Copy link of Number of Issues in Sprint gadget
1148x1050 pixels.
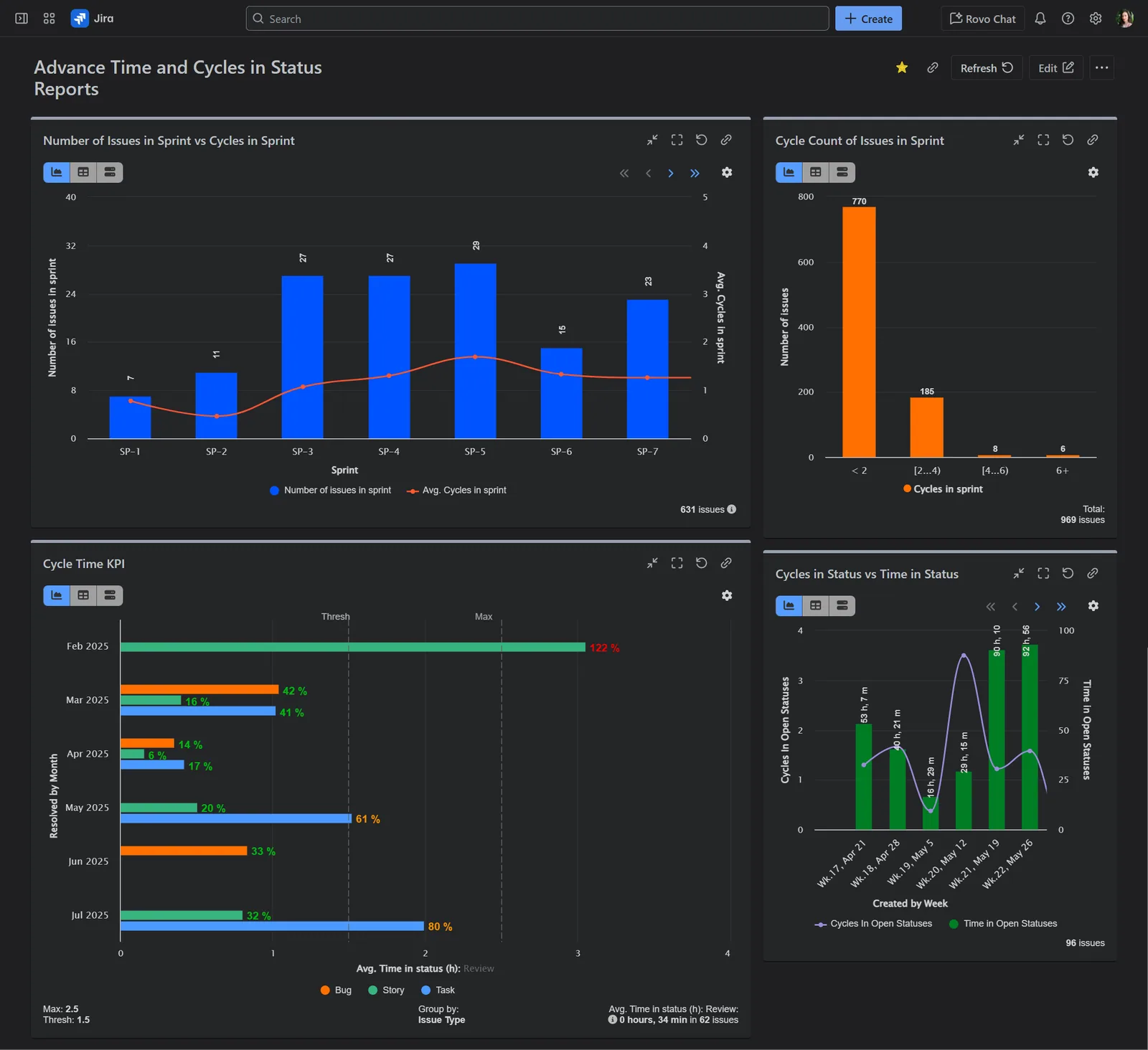726,140
